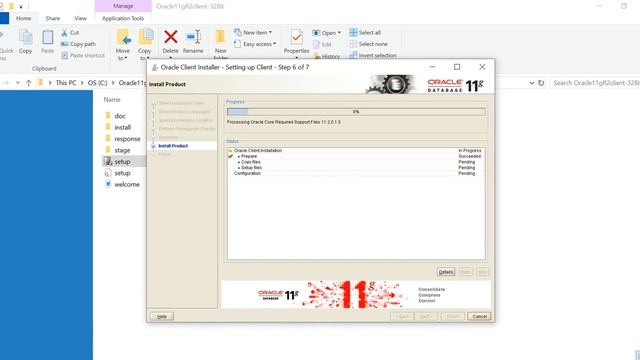
Task: Click the Oracle Database 11g logo
Action: coord(456,85)
